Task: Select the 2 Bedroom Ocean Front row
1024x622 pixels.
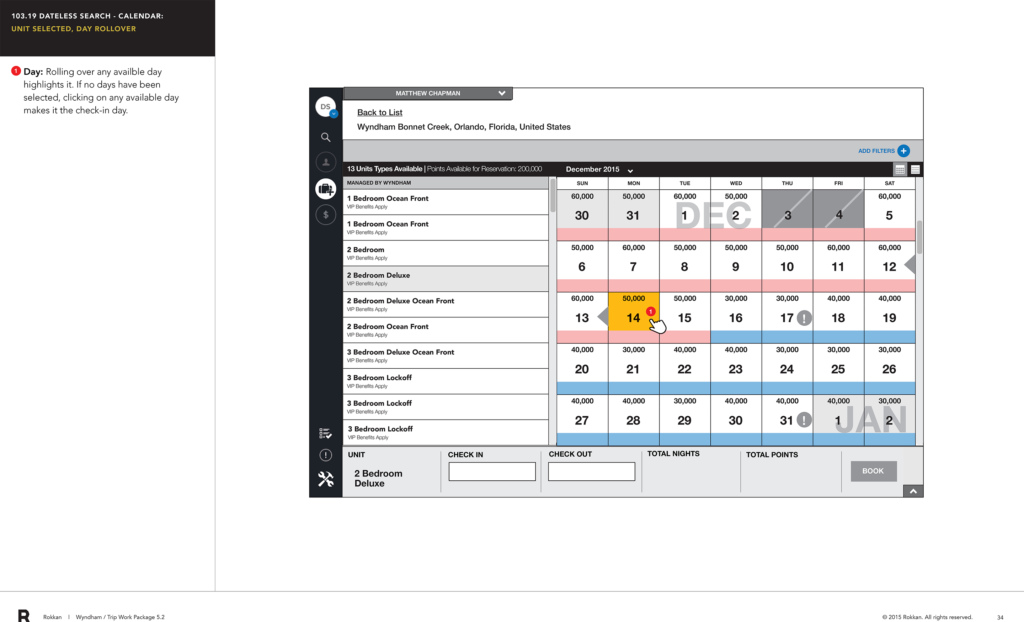Action: pos(445,330)
